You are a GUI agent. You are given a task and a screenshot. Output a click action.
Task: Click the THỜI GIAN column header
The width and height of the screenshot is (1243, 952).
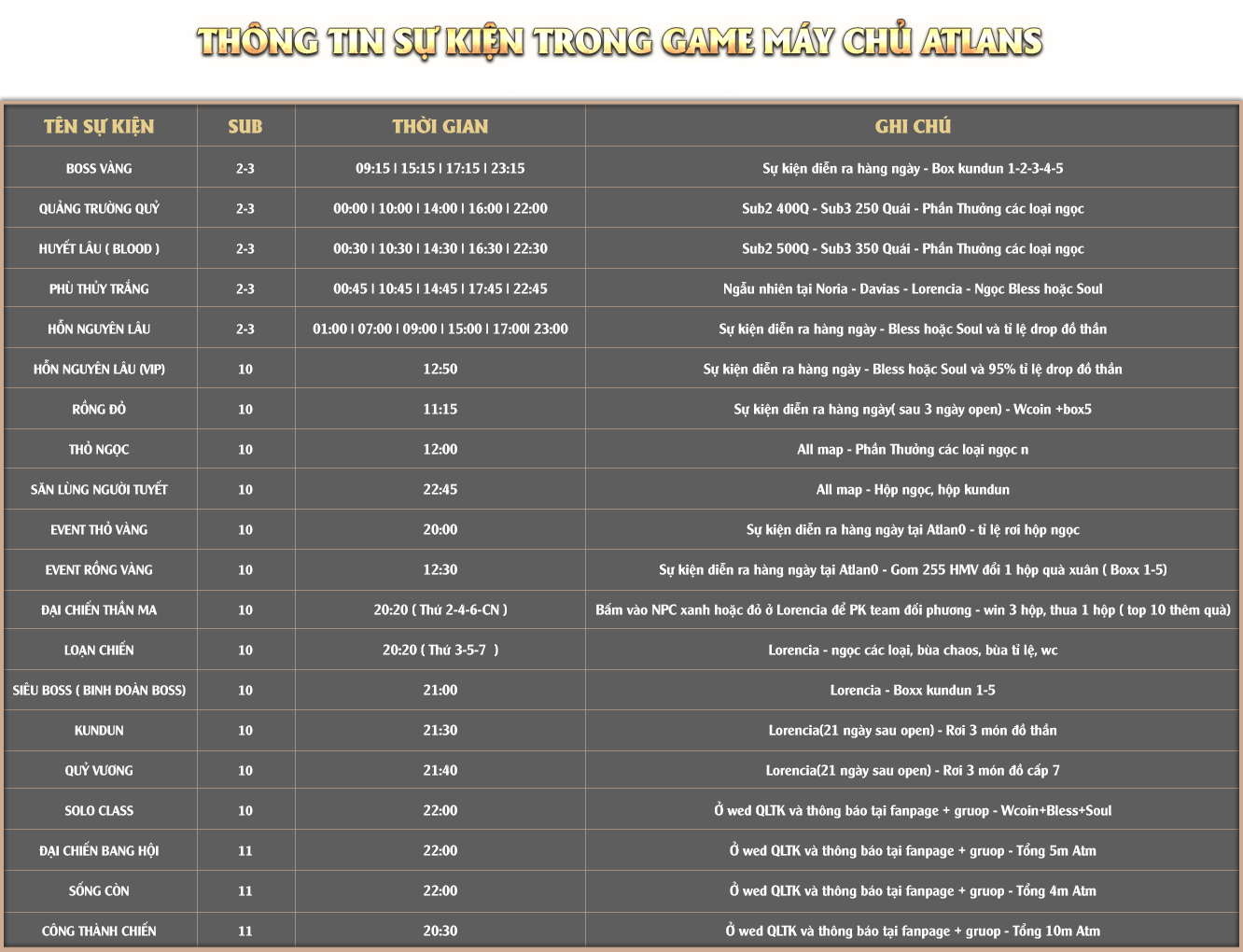(x=440, y=126)
